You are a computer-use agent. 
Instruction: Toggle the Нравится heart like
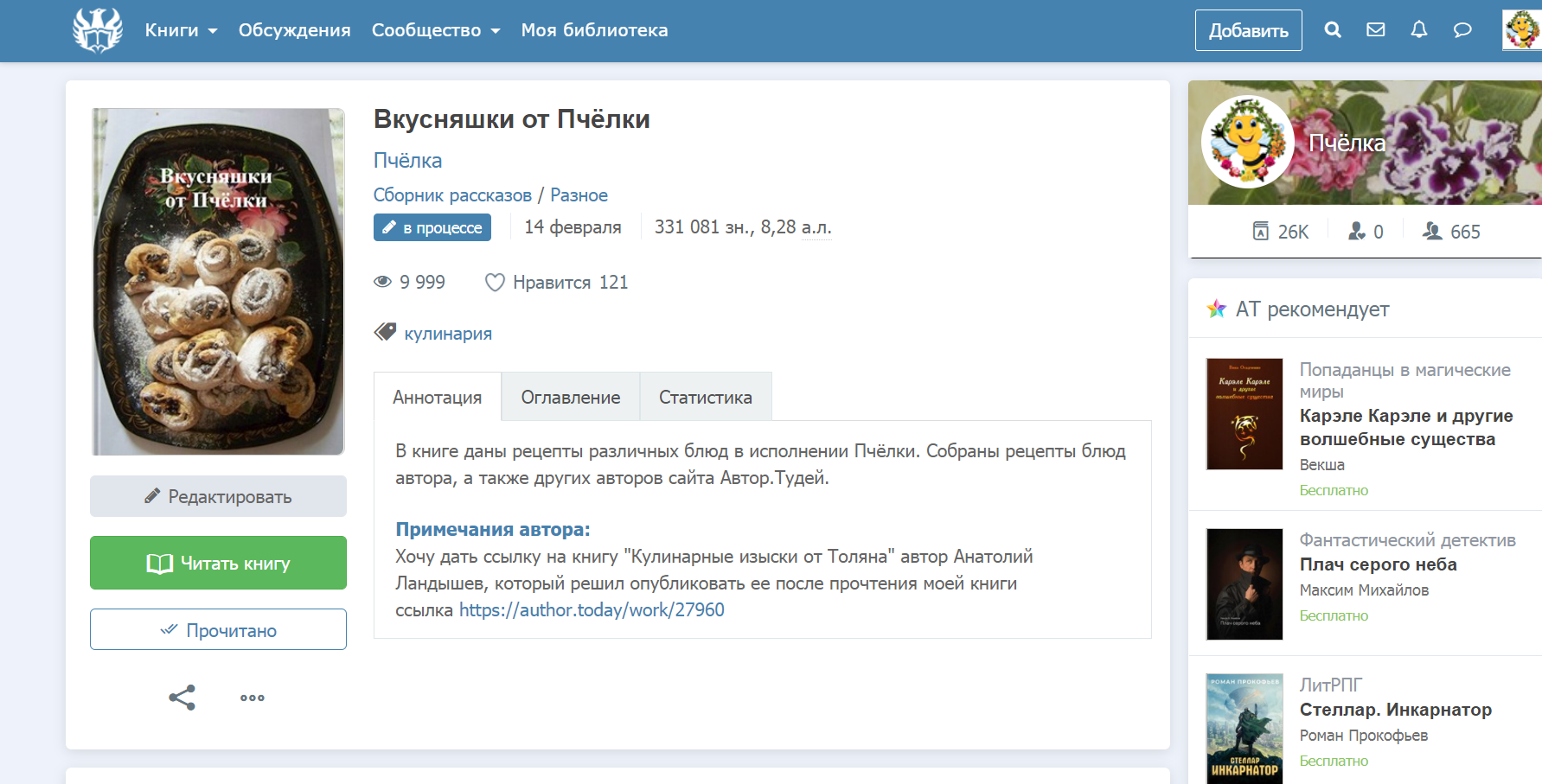(495, 283)
